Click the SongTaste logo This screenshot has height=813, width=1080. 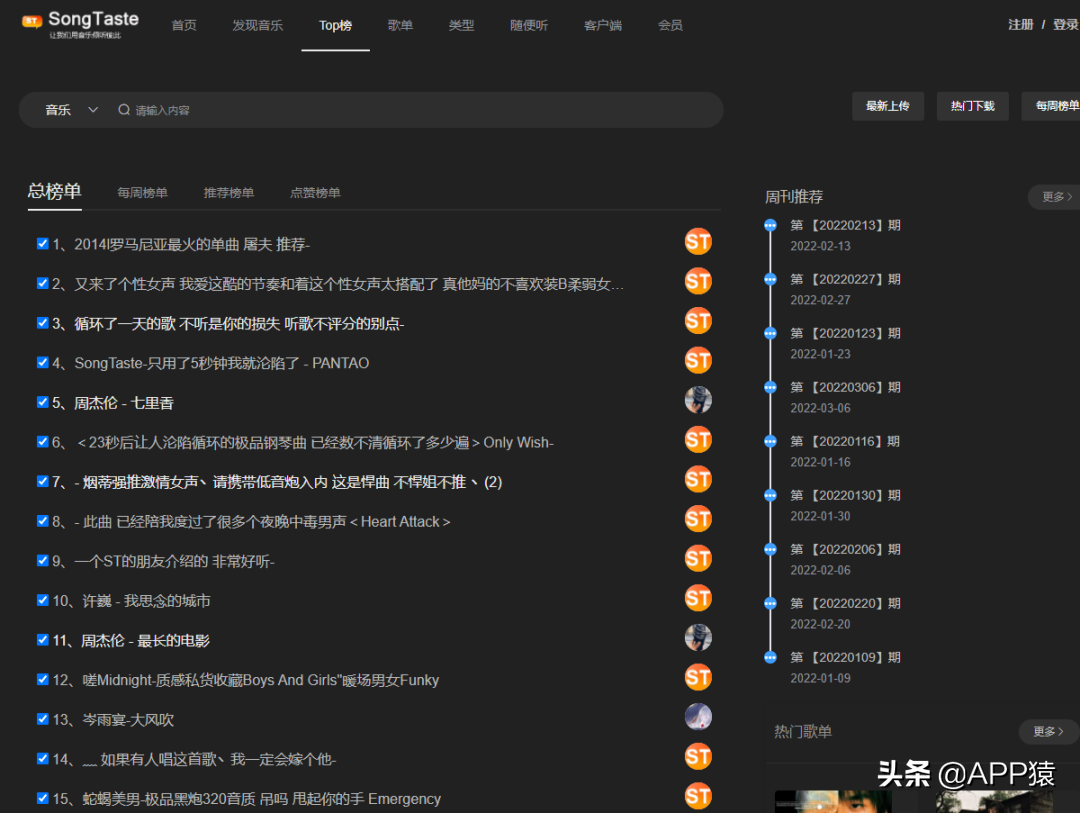(80, 24)
